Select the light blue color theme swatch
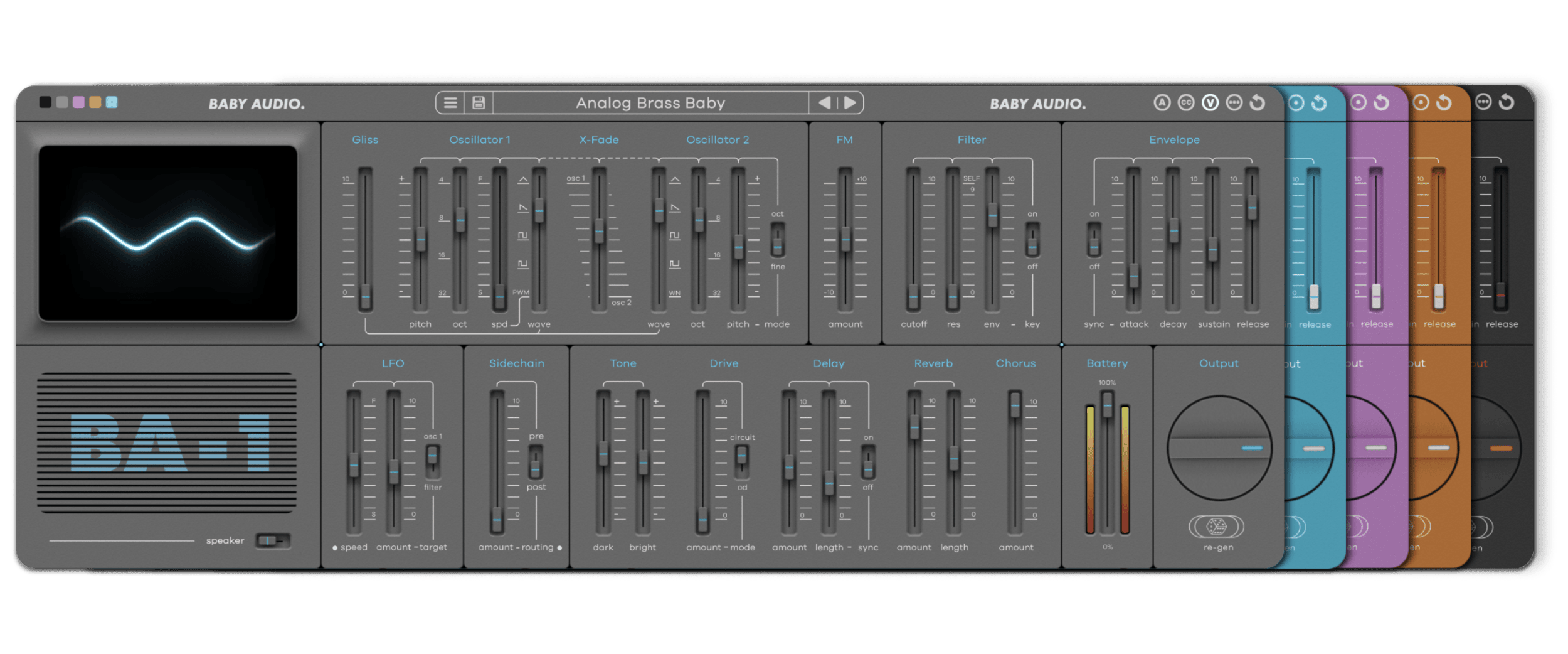Screen dimensions: 1568x654 (112, 102)
